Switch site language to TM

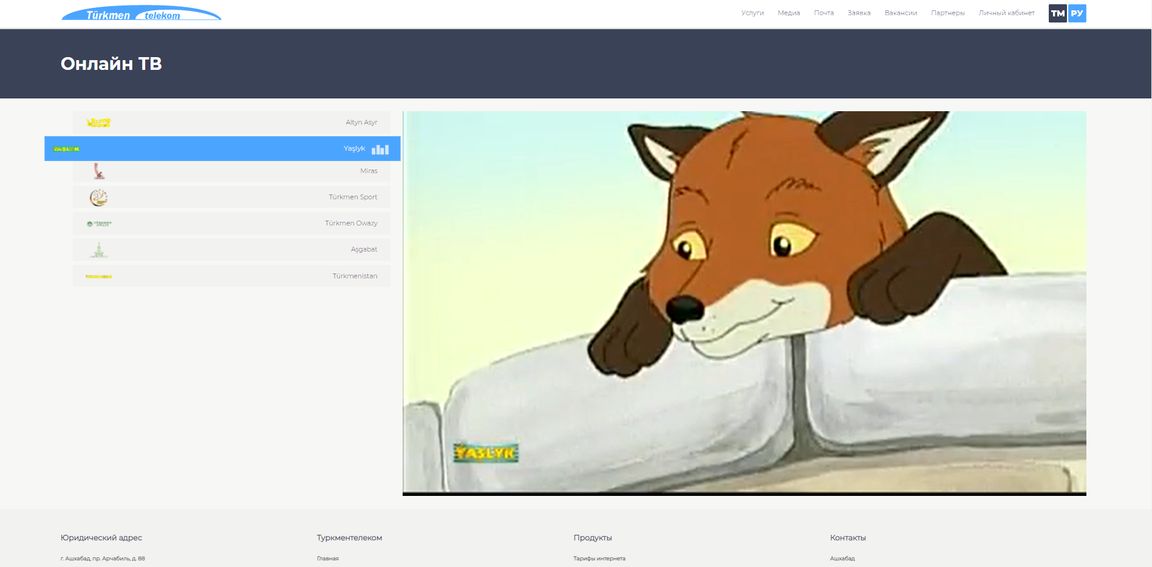tap(1057, 13)
